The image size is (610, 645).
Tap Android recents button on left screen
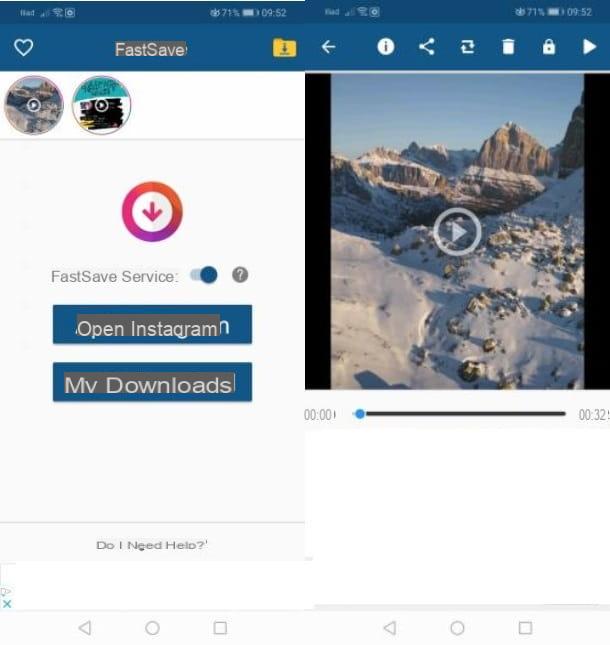[220, 628]
